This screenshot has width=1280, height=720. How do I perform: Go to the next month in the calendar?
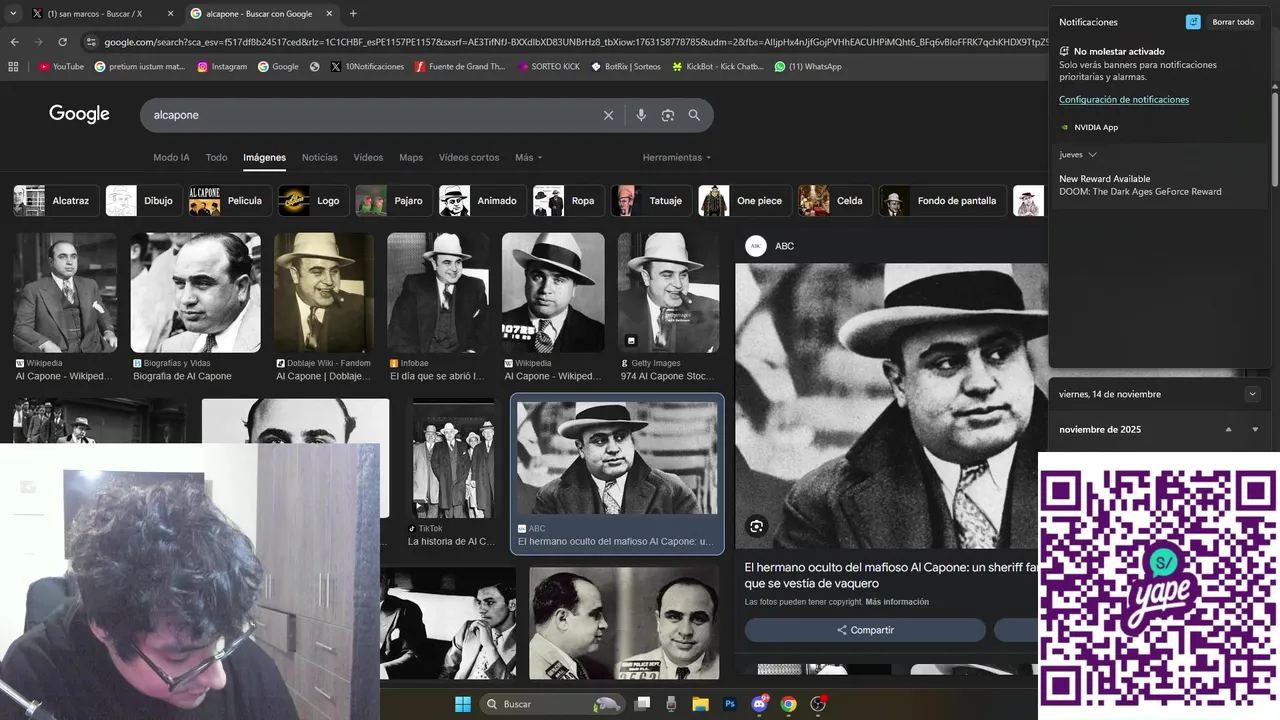pyautogui.click(x=1255, y=430)
